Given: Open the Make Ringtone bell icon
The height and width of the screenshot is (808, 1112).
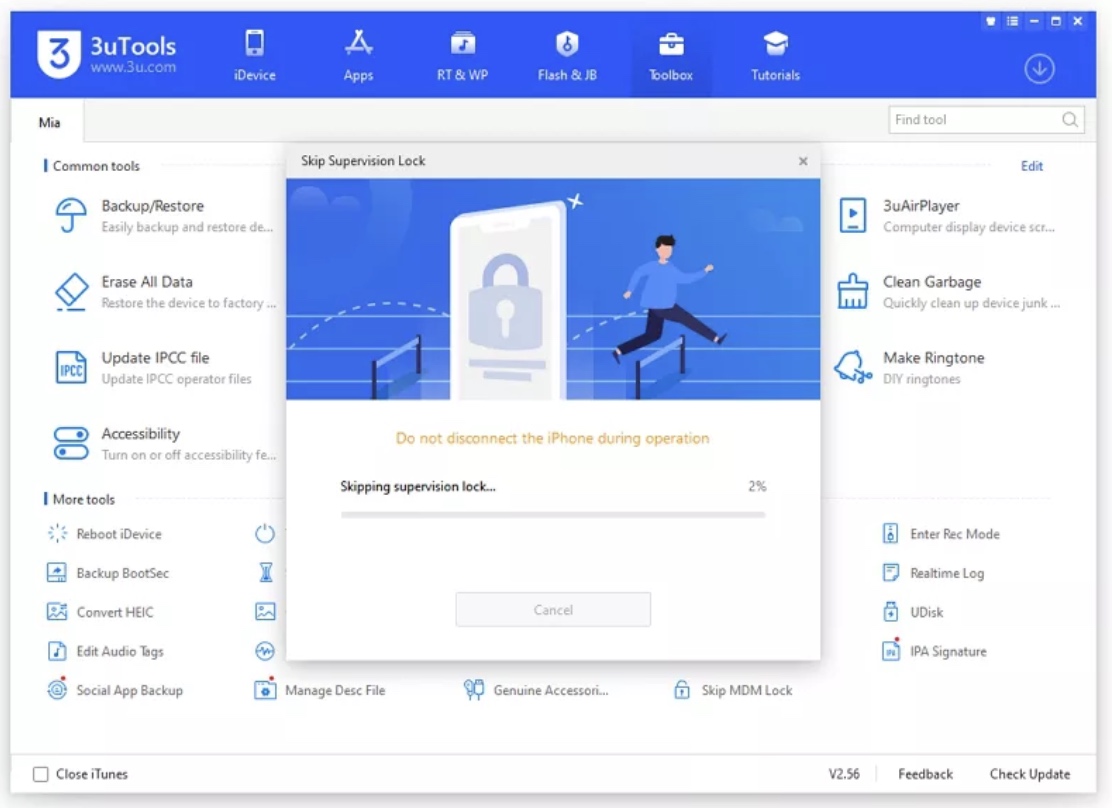Looking at the screenshot, I should [852, 367].
